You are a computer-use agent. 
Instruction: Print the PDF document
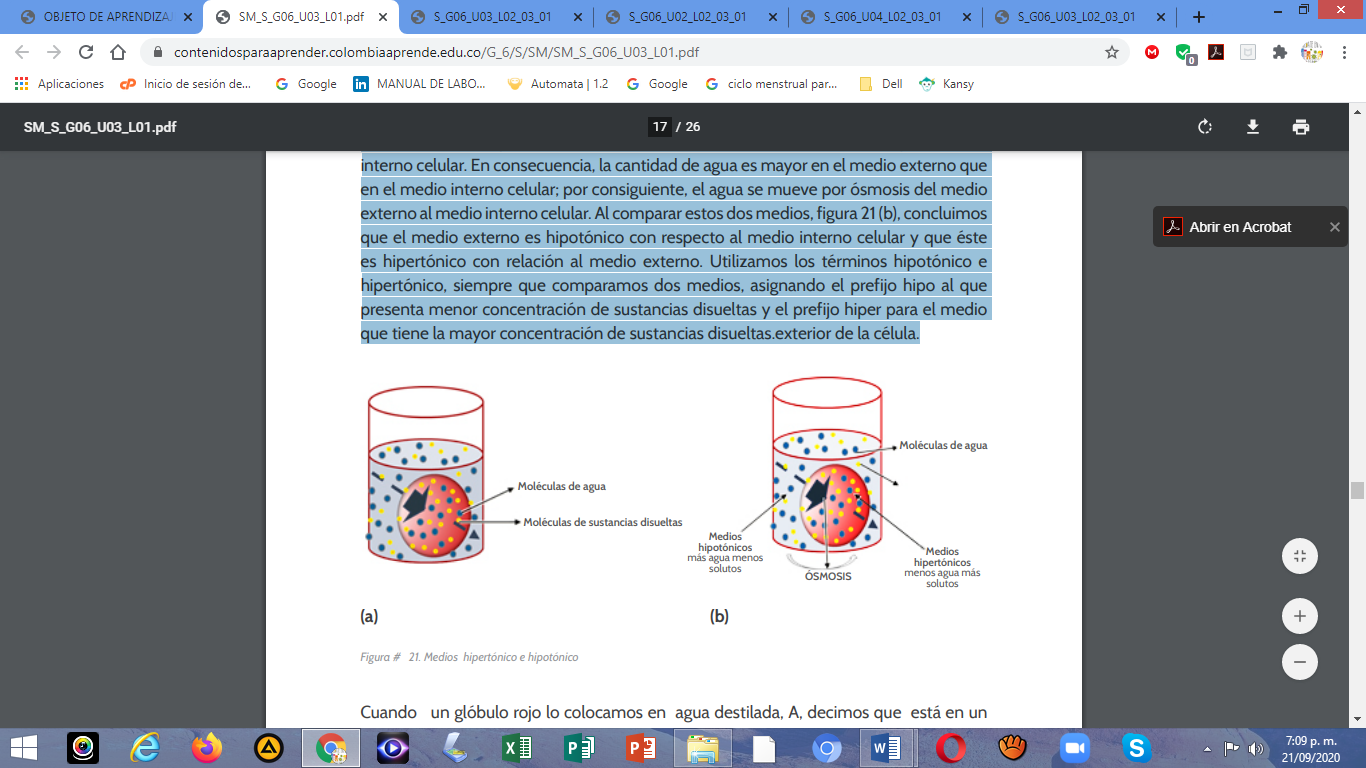[1300, 127]
